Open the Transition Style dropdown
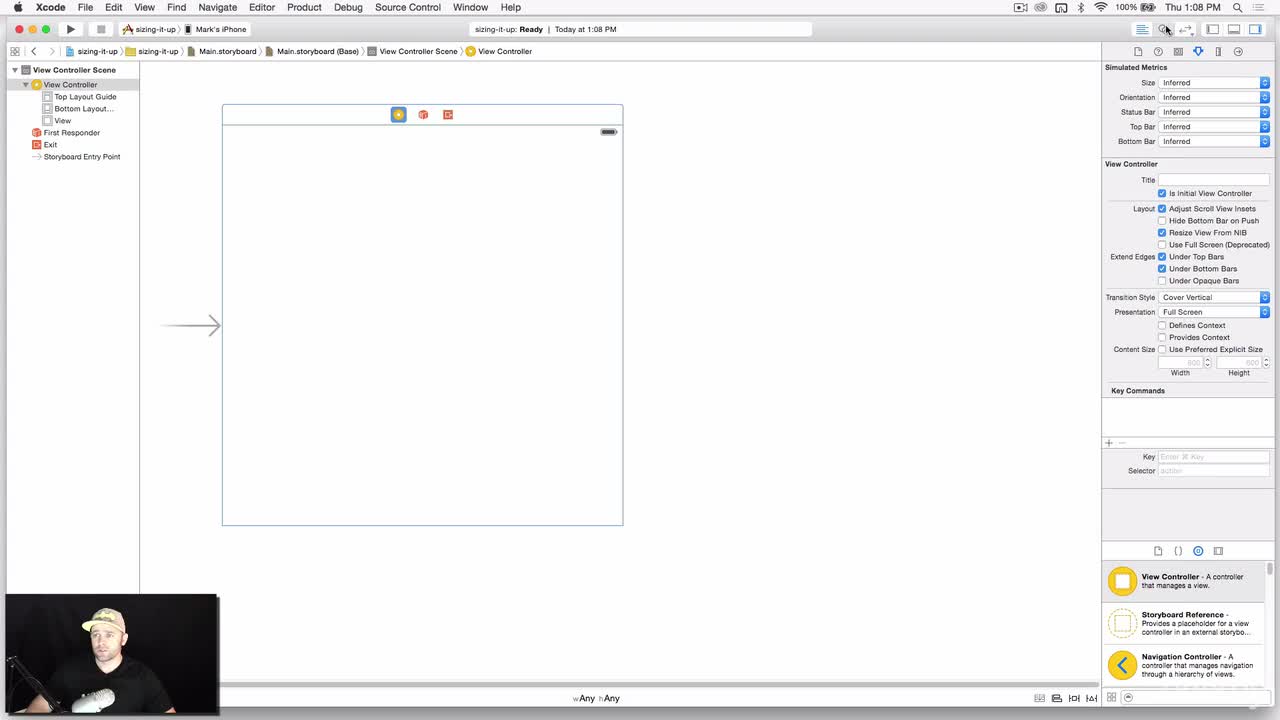 [1214, 297]
